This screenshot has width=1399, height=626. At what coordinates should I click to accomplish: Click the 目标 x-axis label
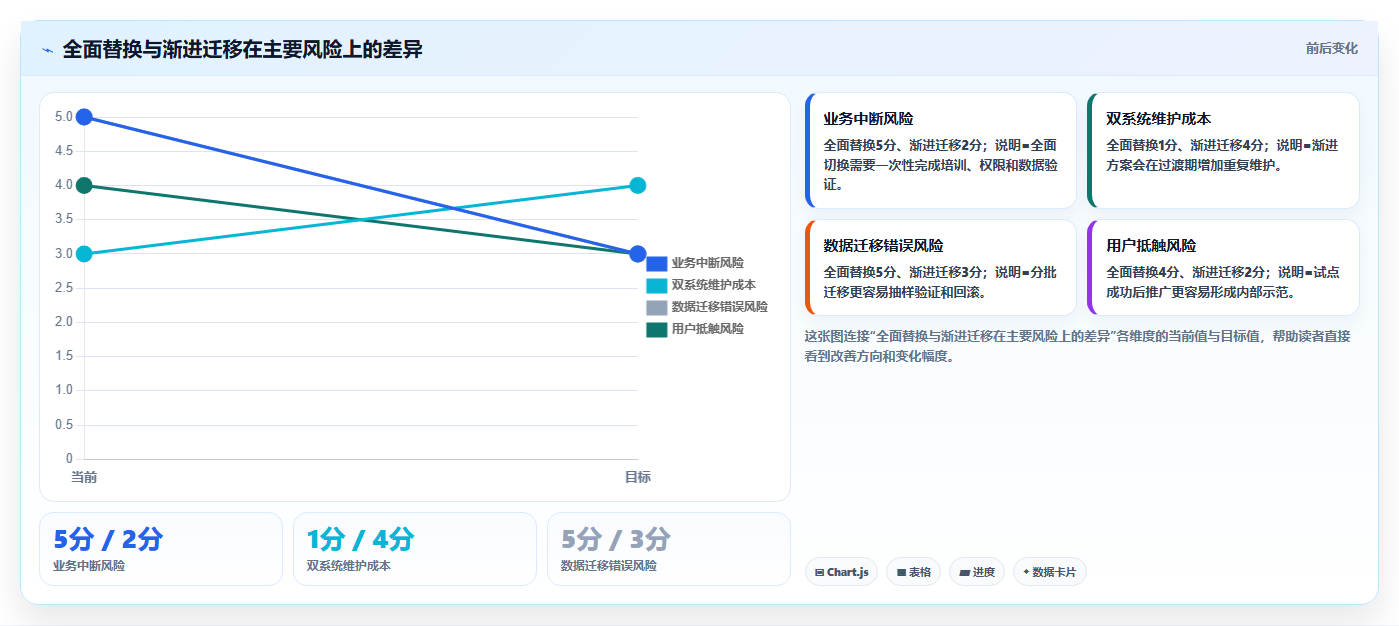[x=638, y=478]
